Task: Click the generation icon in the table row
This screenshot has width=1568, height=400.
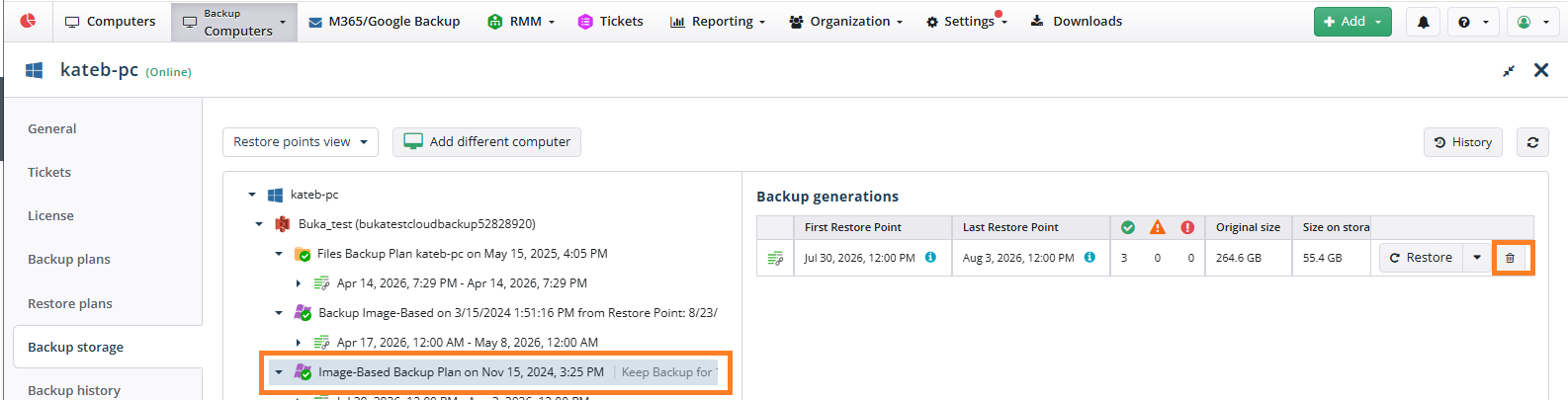Action: point(775,258)
